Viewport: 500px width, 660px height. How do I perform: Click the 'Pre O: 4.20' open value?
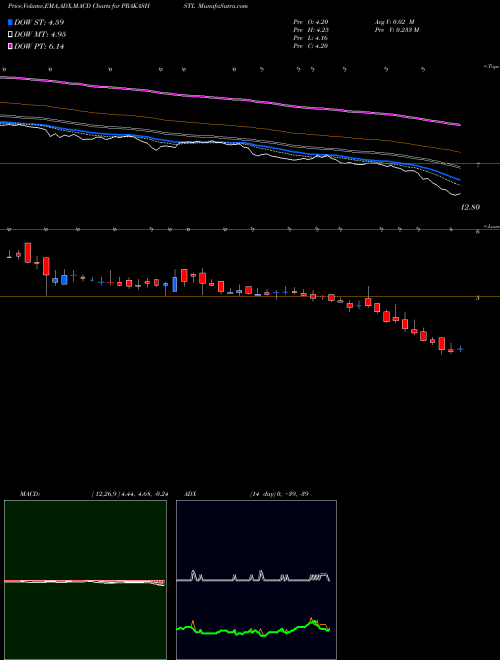(x=311, y=22)
